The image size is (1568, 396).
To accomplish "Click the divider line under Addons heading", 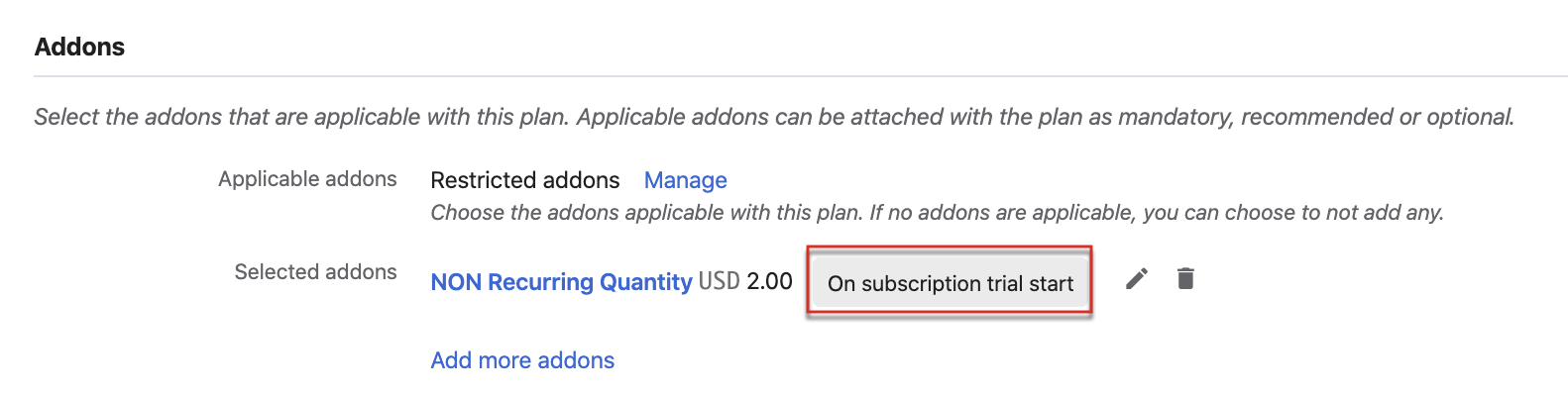I will tap(793, 76).
